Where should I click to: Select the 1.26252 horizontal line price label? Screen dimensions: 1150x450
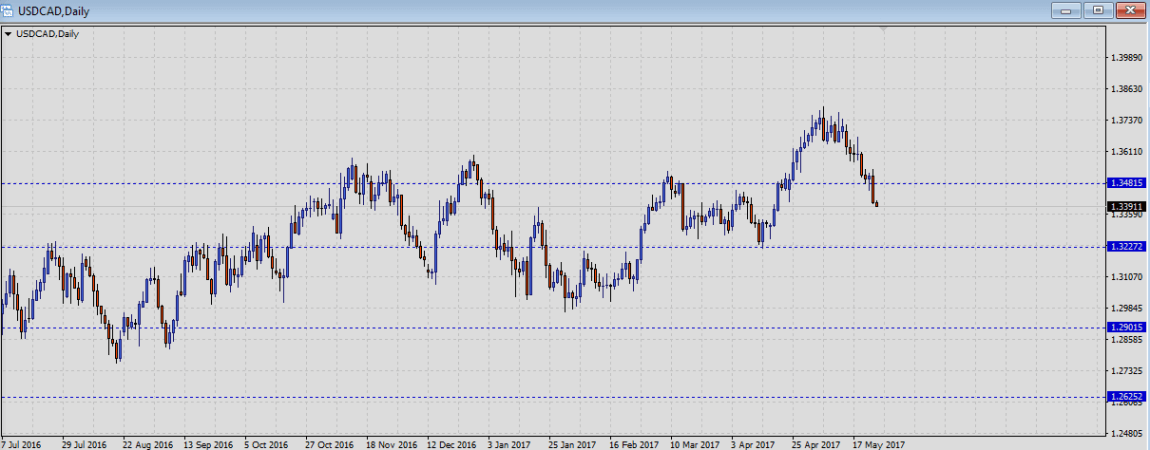click(1127, 396)
